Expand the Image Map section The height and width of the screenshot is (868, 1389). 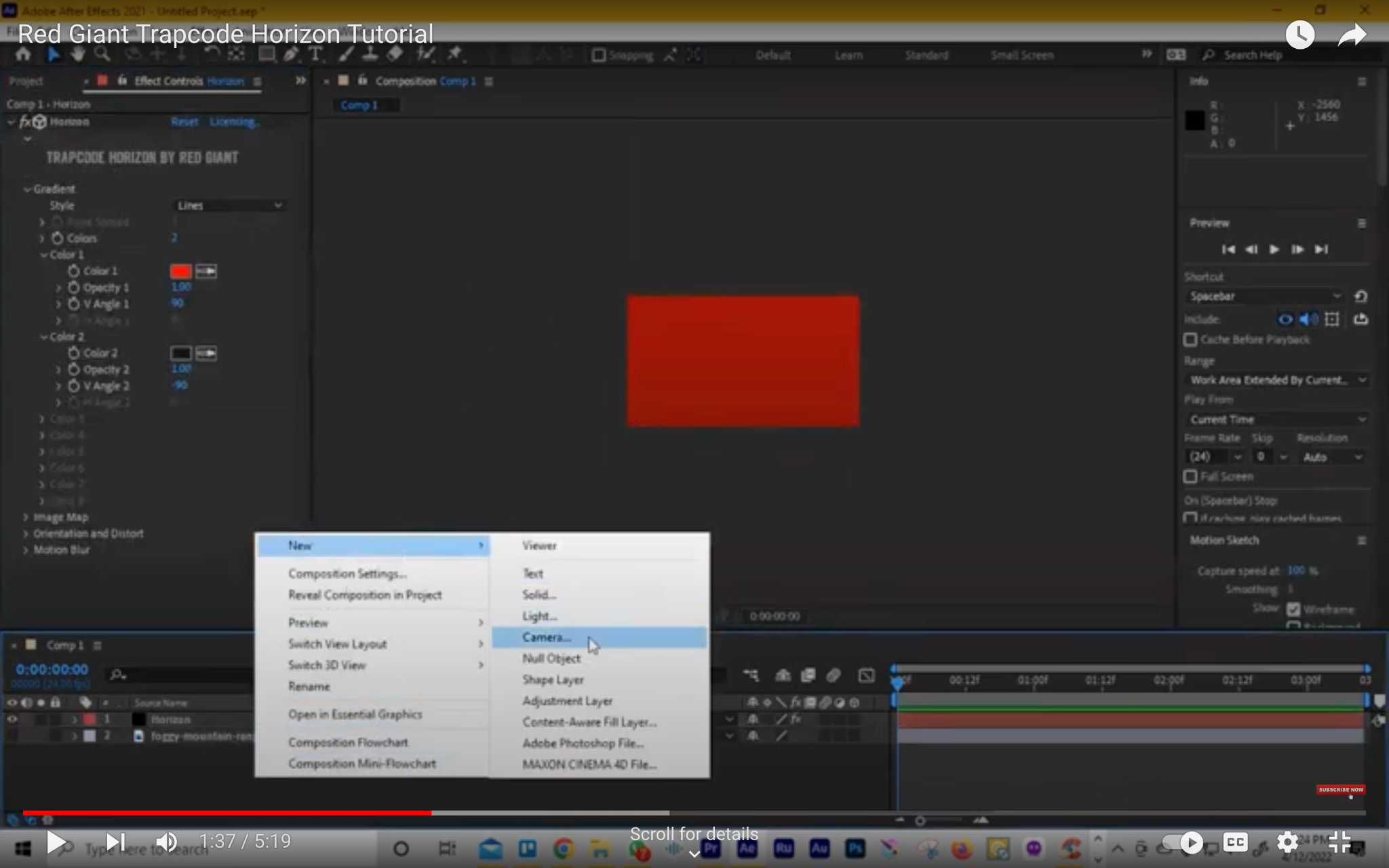click(x=26, y=517)
